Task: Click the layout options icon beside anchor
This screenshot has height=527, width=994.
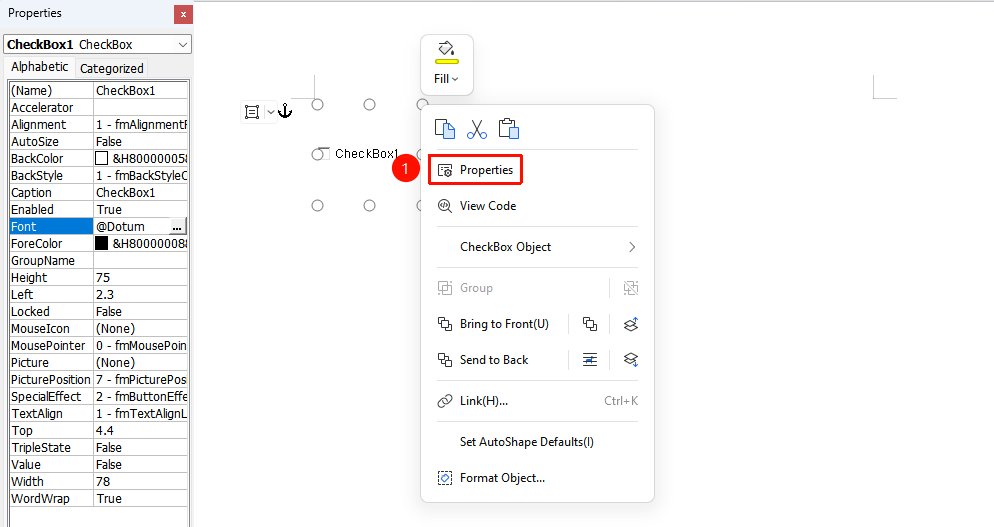Action: [x=252, y=112]
